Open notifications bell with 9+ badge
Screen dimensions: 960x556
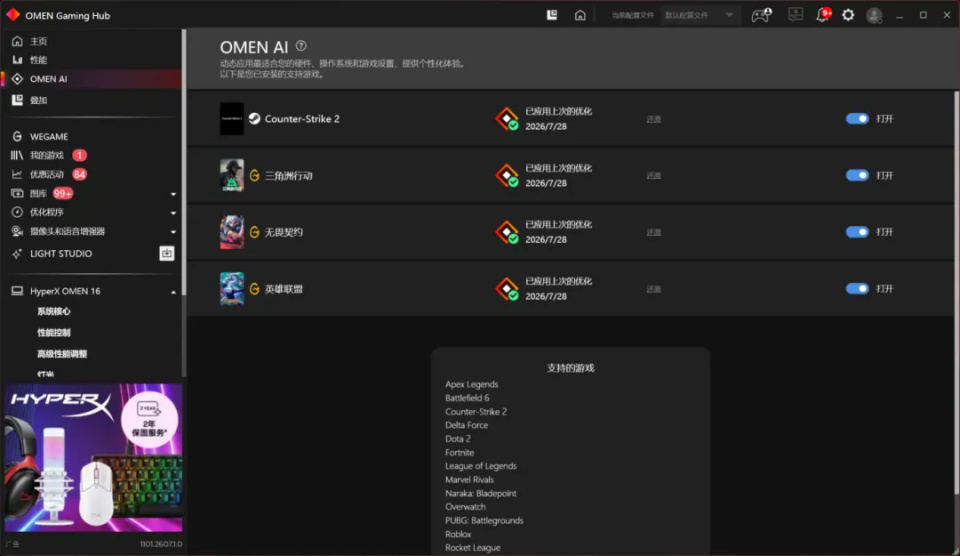823,15
